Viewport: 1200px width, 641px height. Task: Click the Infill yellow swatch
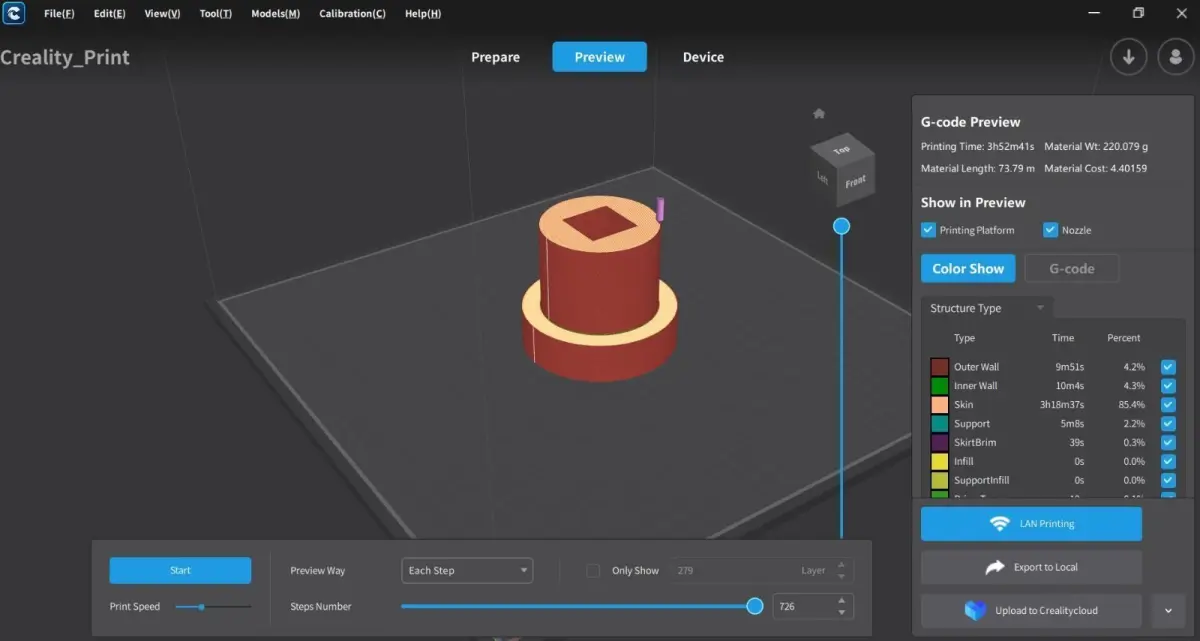coord(939,461)
